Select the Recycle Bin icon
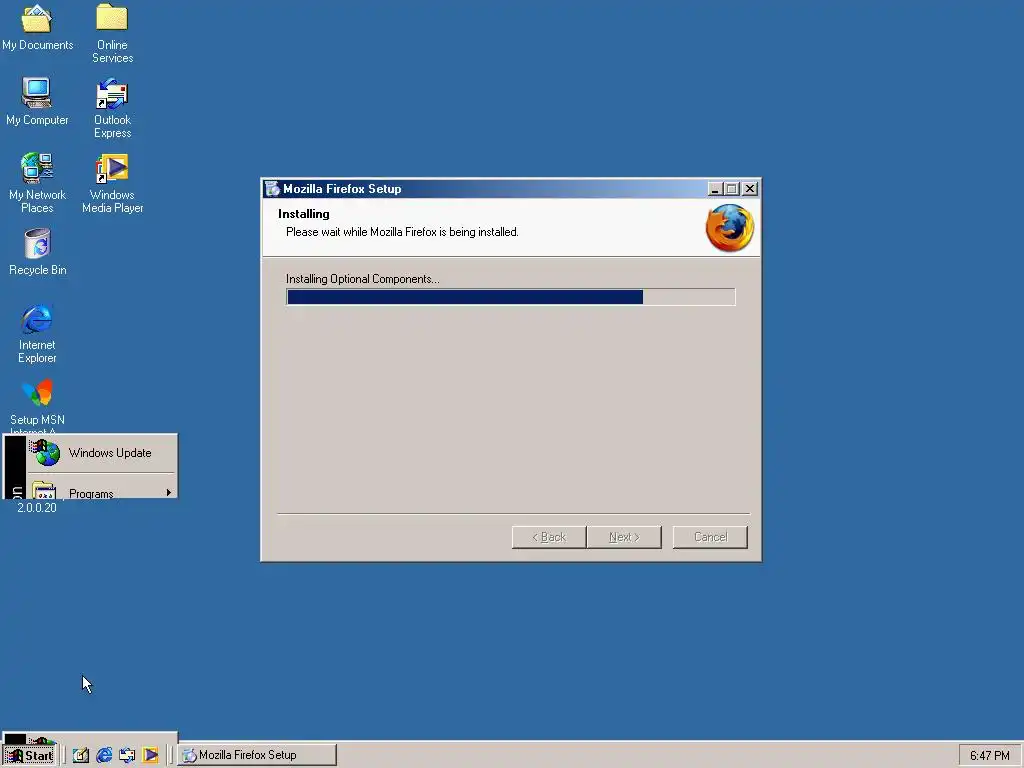This screenshot has width=1024, height=768. (37, 252)
